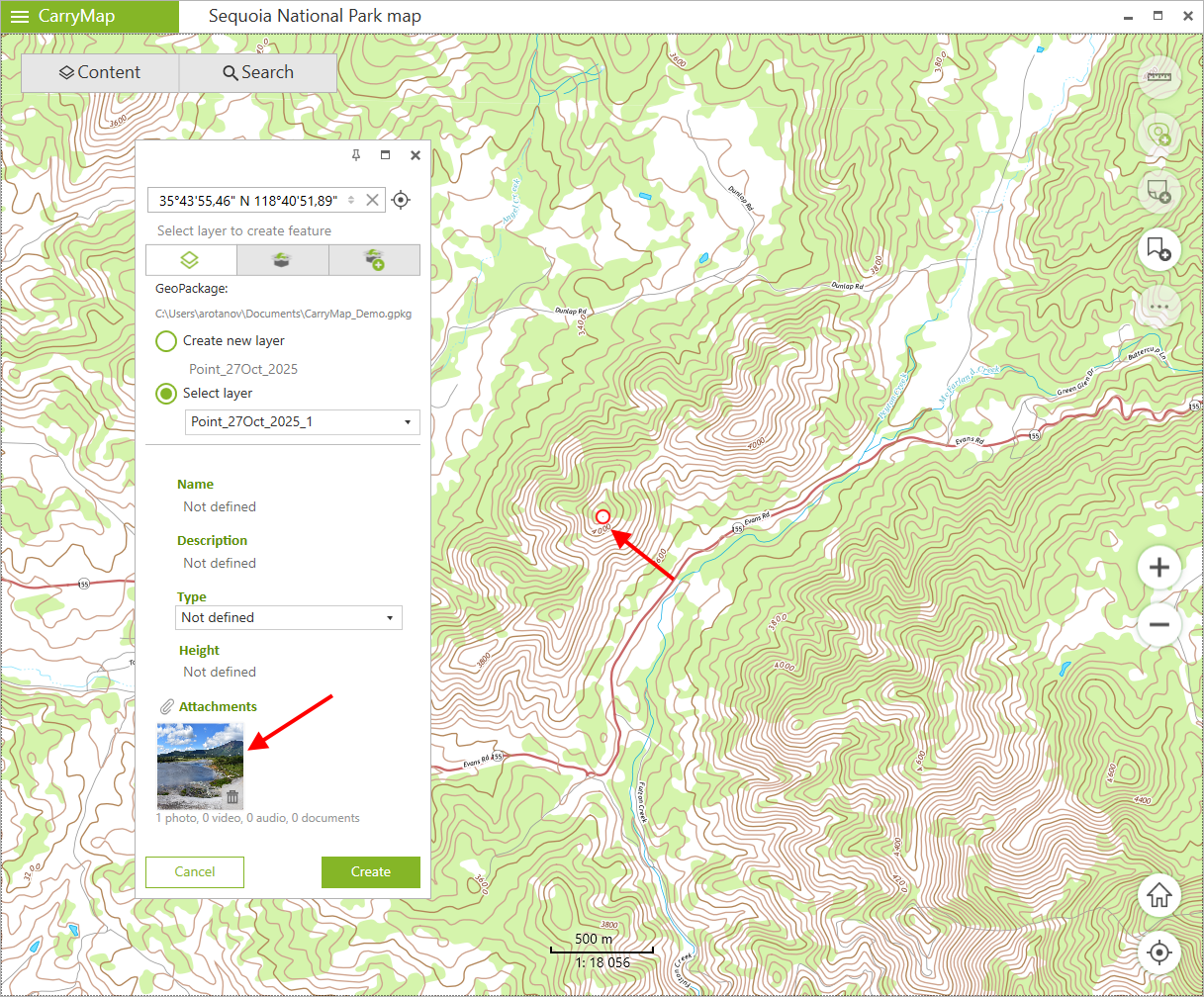Switch to the Content tab
The width and height of the screenshot is (1204, 997).
99,72
